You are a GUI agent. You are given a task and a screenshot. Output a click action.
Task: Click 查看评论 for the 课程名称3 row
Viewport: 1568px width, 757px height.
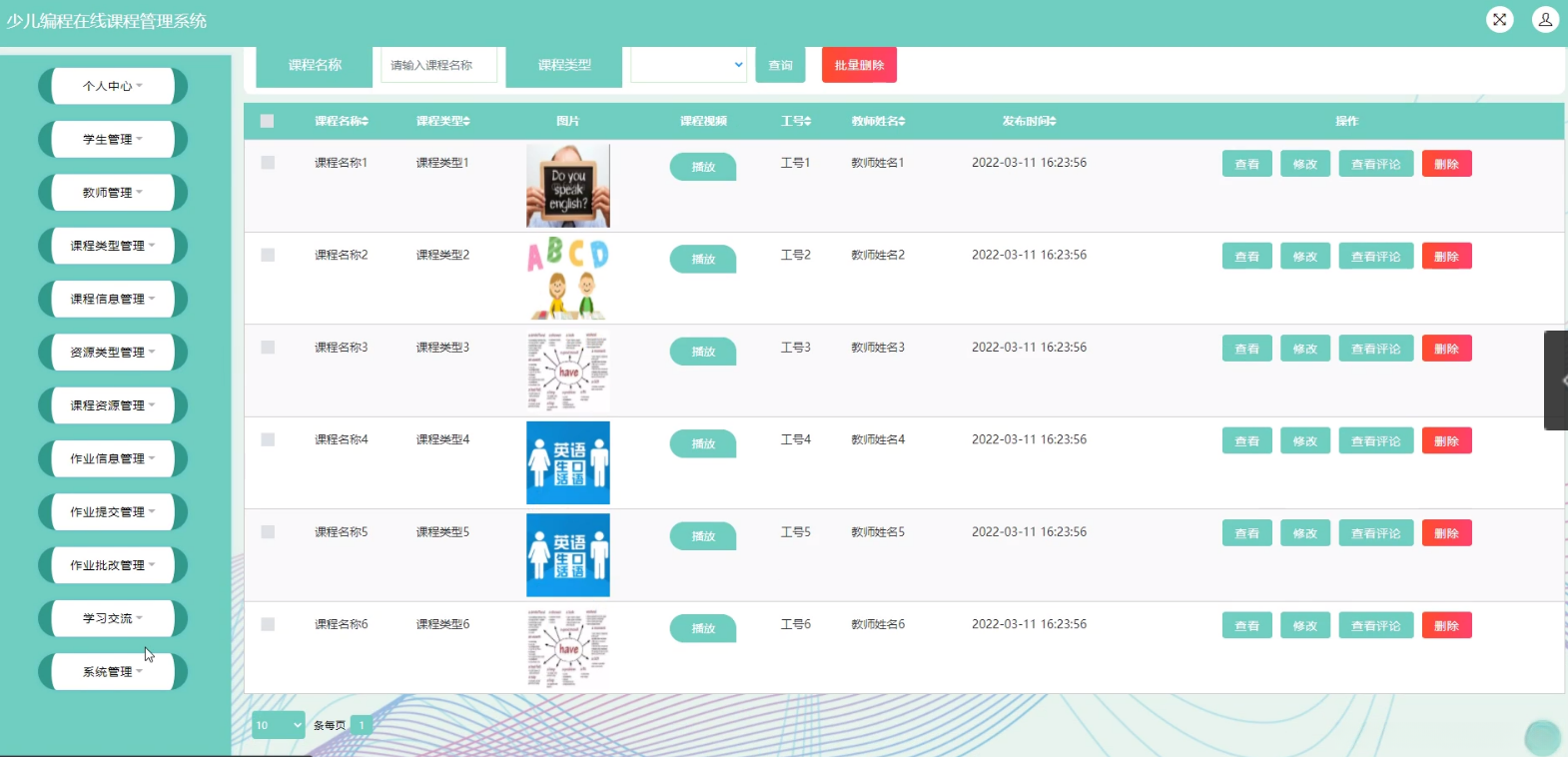click(1376, 349)
